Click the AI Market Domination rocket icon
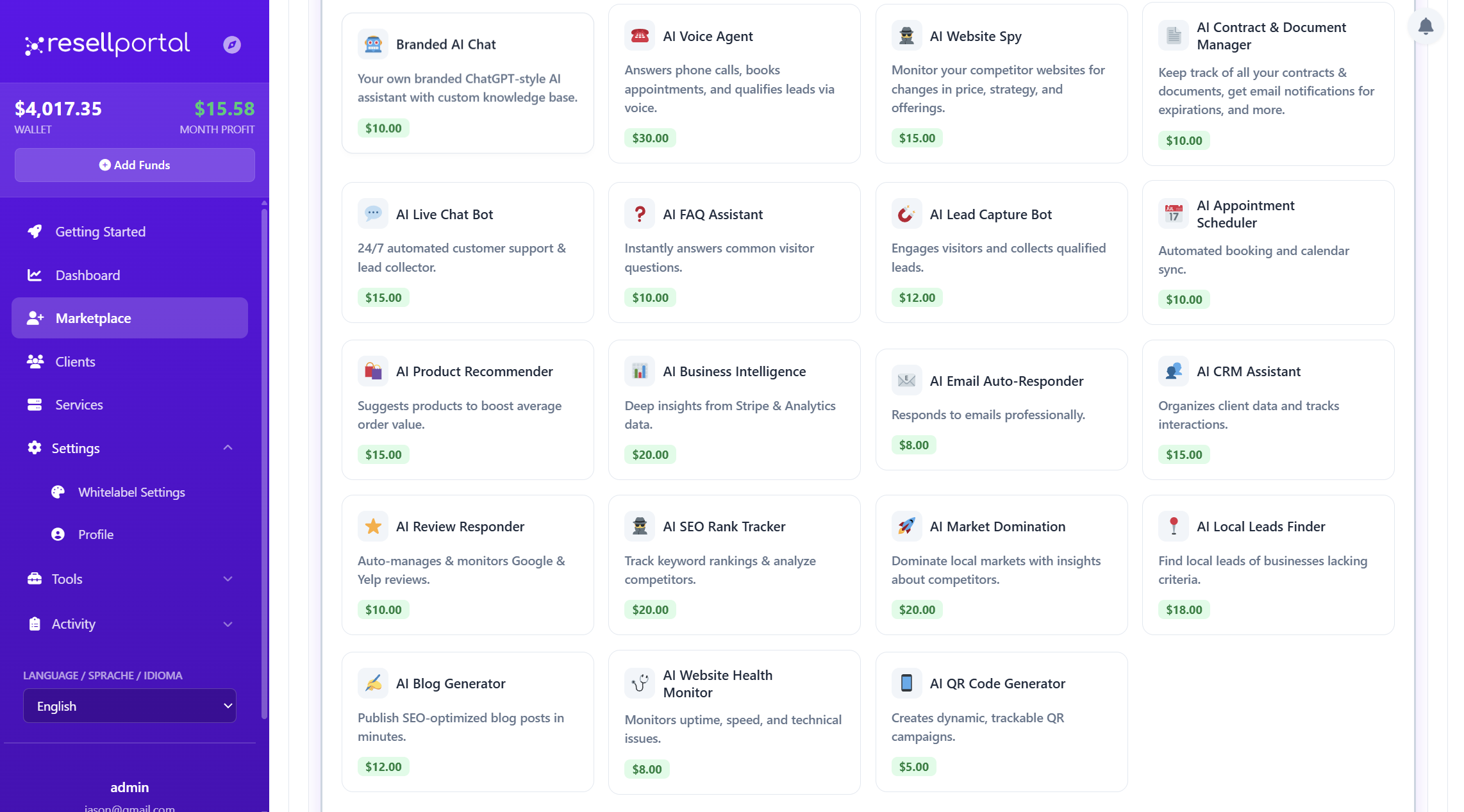The height and width of the screenshot is (812, 1464). (x=906, y=526)
